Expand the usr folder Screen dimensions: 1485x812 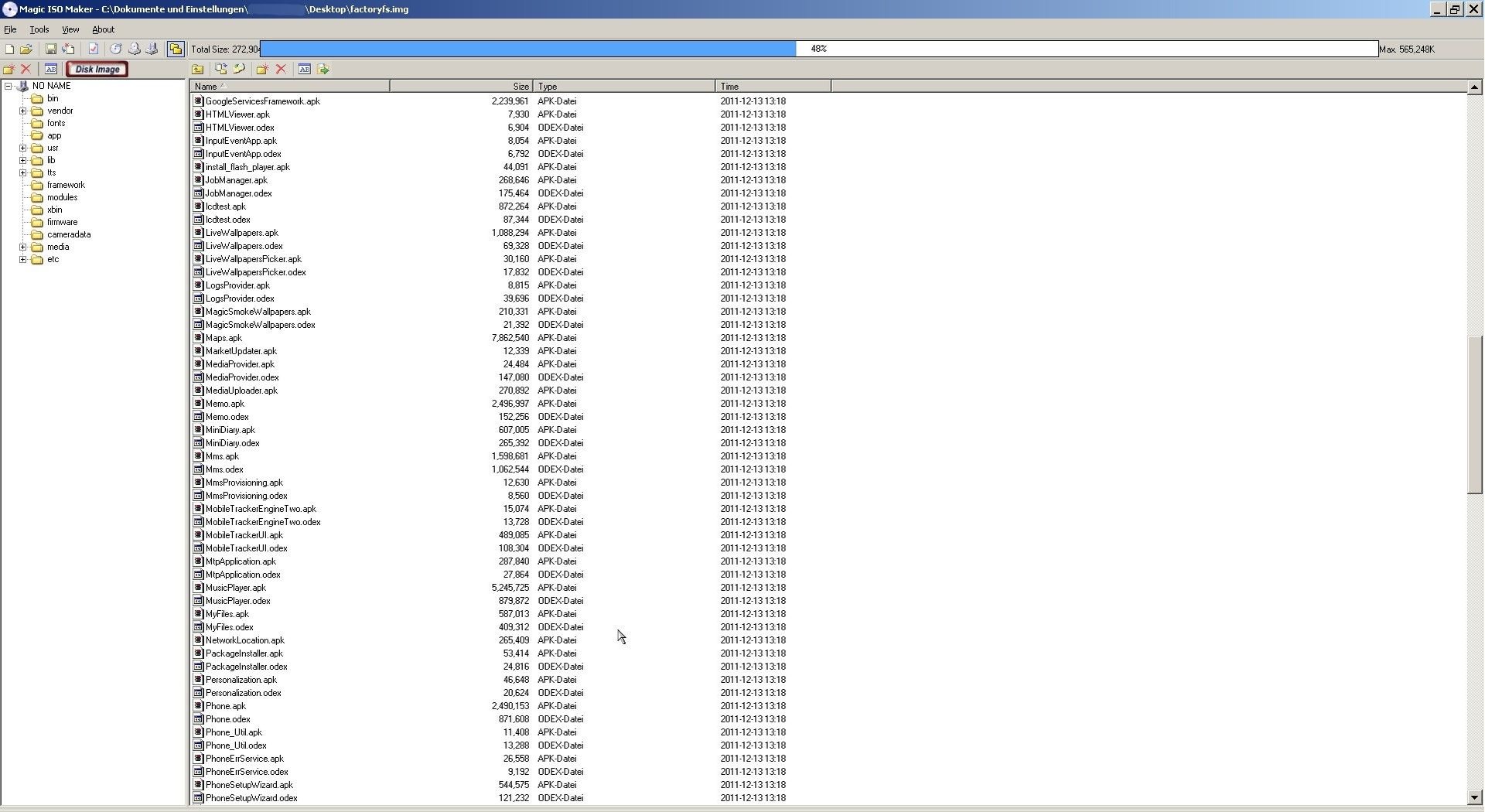coord(22,148)
